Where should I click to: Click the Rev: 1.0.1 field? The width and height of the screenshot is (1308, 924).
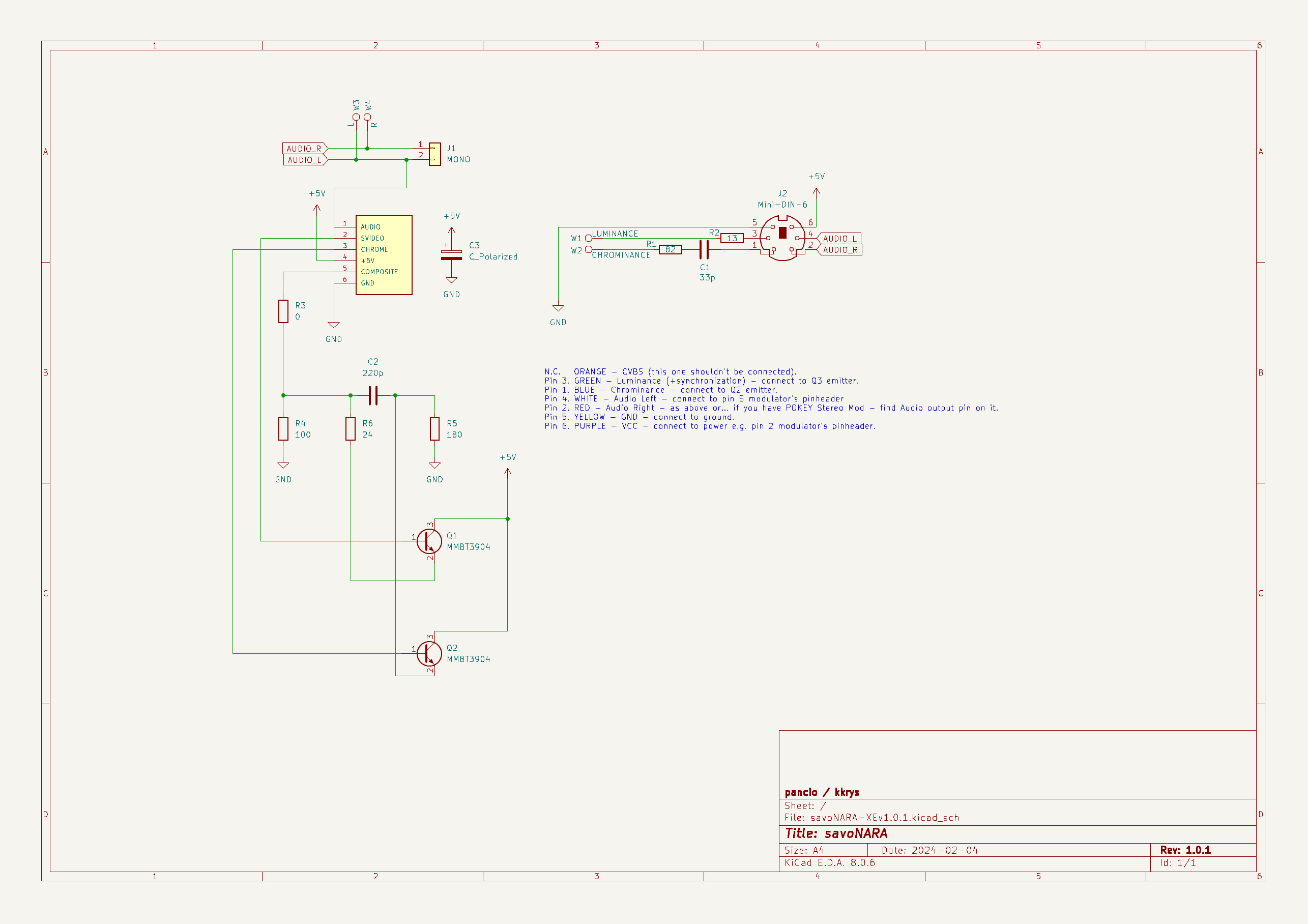click(1185, 849)
